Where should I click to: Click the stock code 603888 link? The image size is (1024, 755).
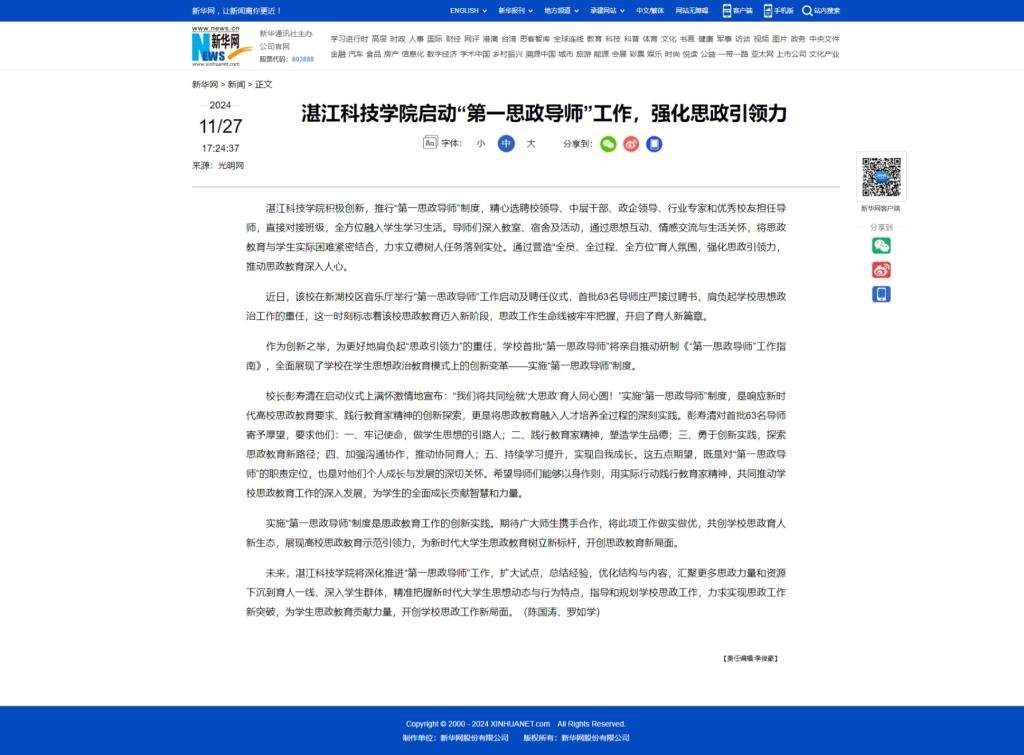click(x=302, y=59)
